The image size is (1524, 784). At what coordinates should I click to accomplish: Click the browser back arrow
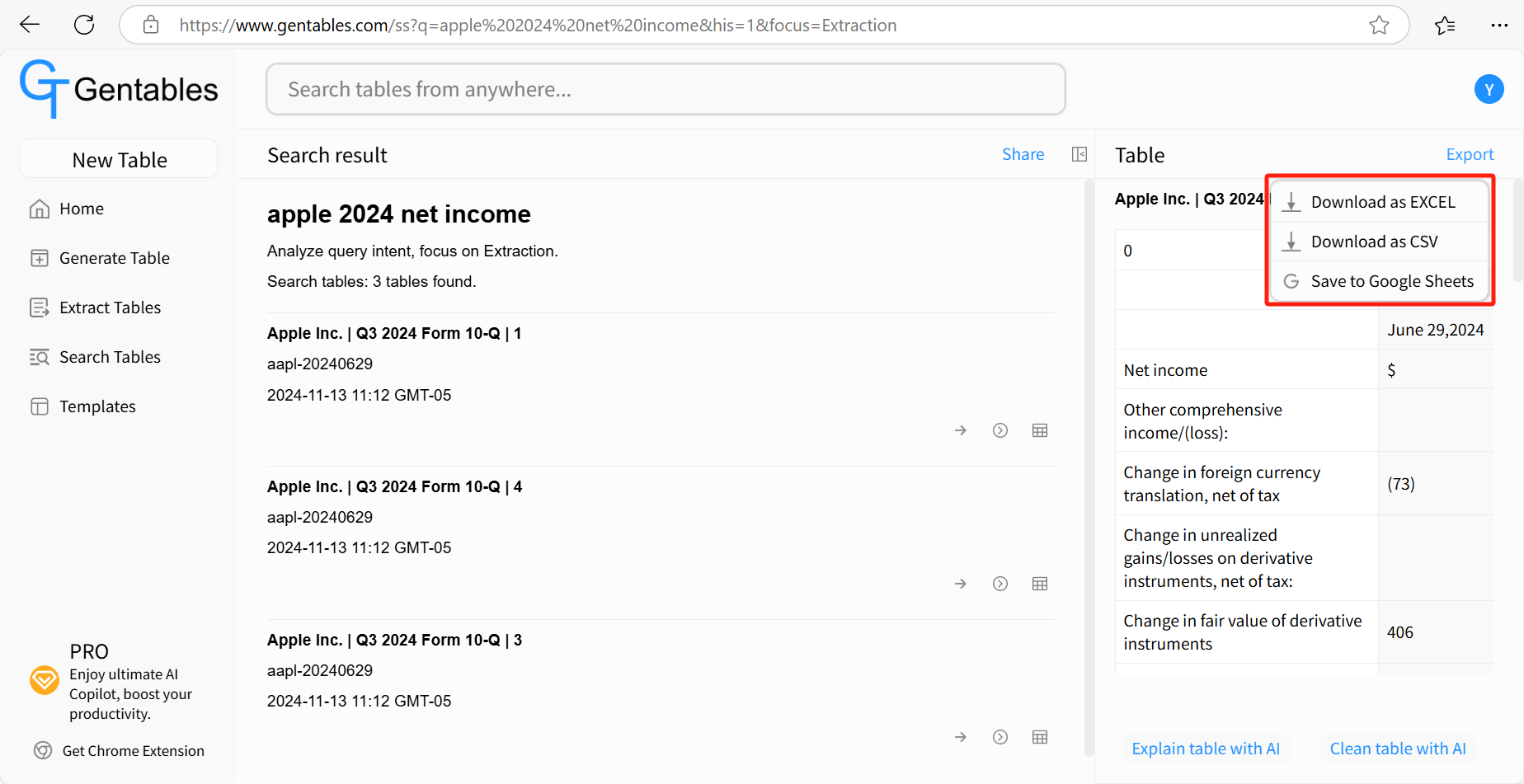coord(30,25)
